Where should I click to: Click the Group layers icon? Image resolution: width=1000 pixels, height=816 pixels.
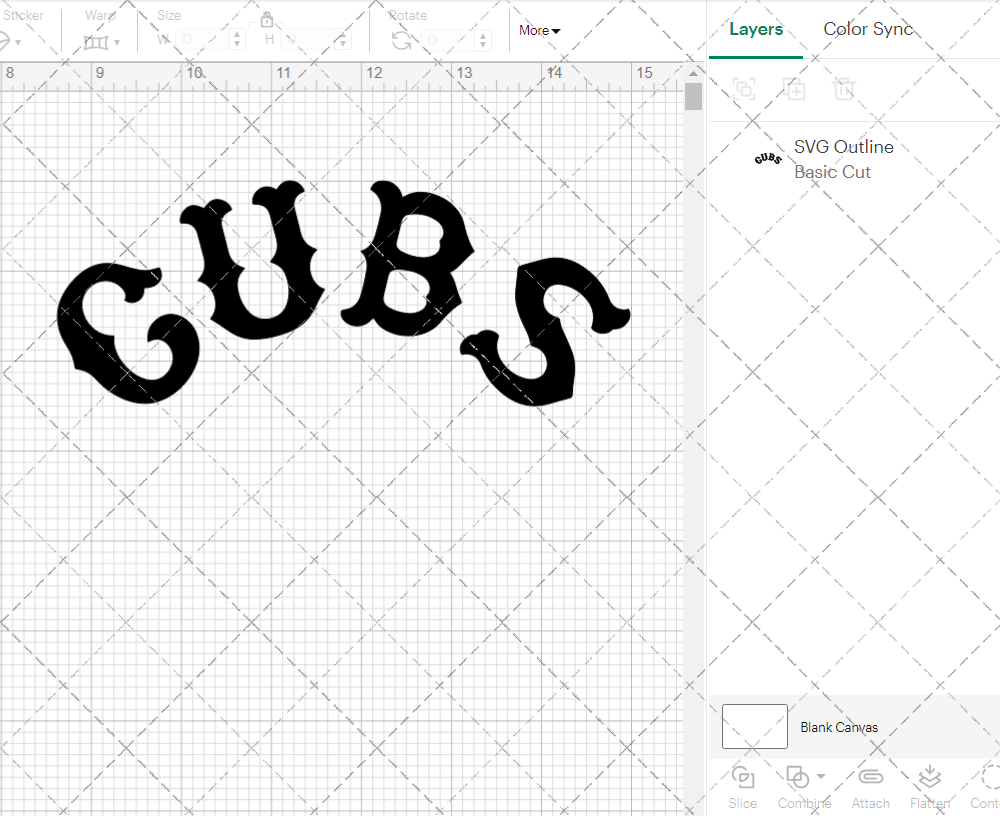pos(744,89)
